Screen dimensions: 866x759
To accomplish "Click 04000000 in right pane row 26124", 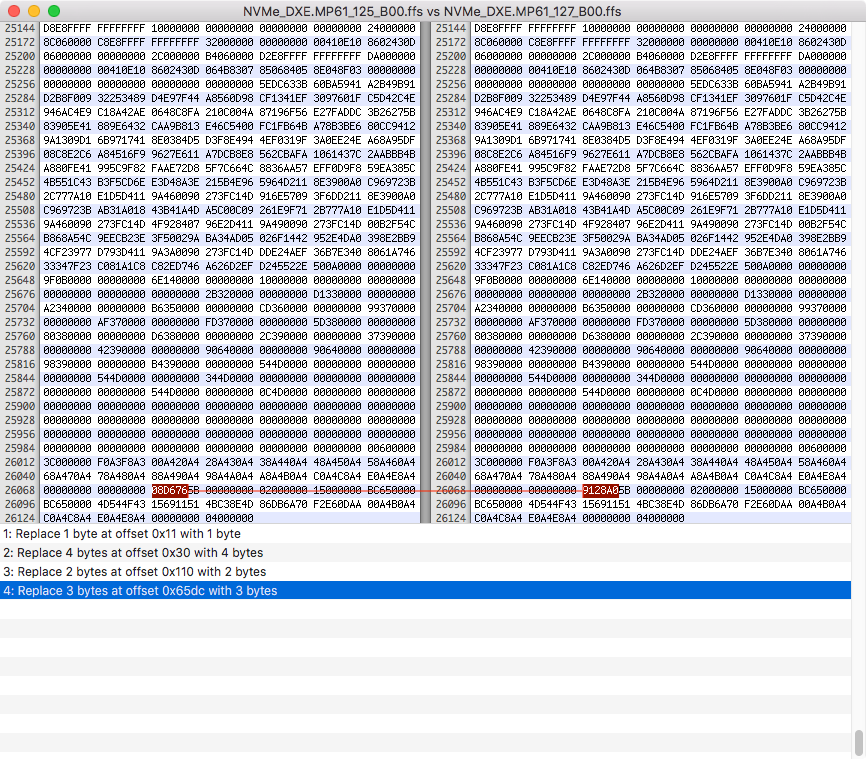I will [661, 518].
